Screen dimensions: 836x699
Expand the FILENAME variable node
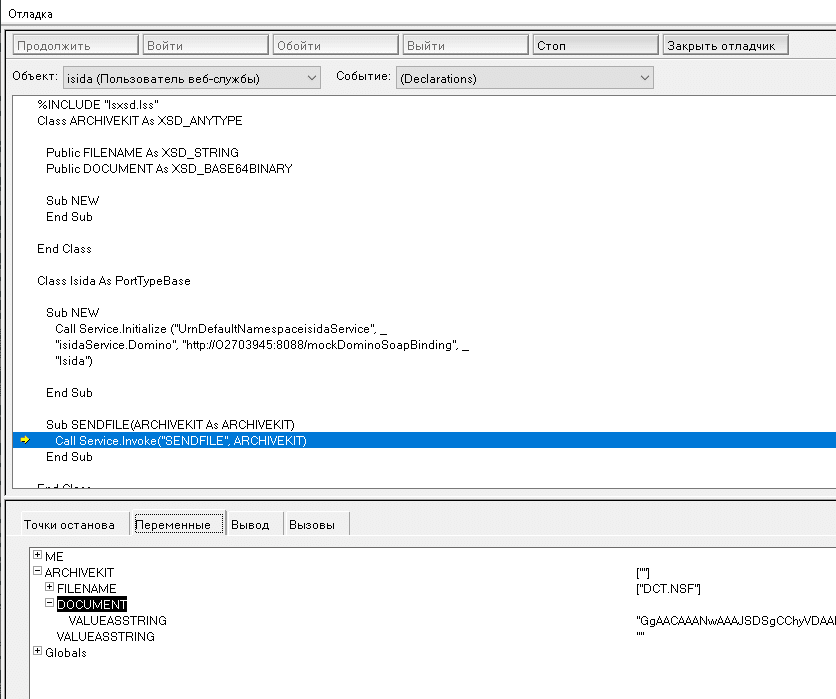(x=50, y=588)
